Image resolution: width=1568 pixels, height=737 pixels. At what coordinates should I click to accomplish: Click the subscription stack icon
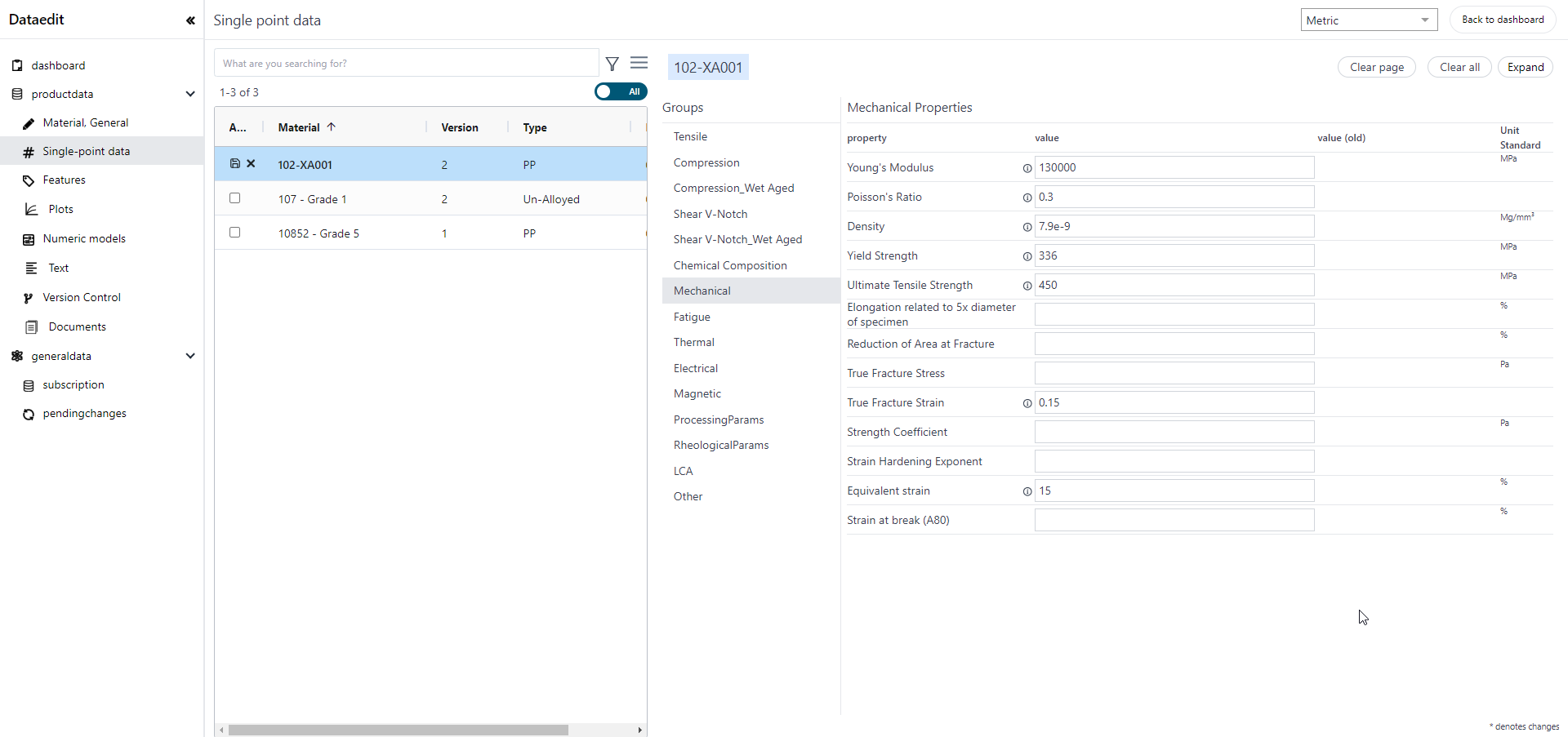tap(29, 385)
